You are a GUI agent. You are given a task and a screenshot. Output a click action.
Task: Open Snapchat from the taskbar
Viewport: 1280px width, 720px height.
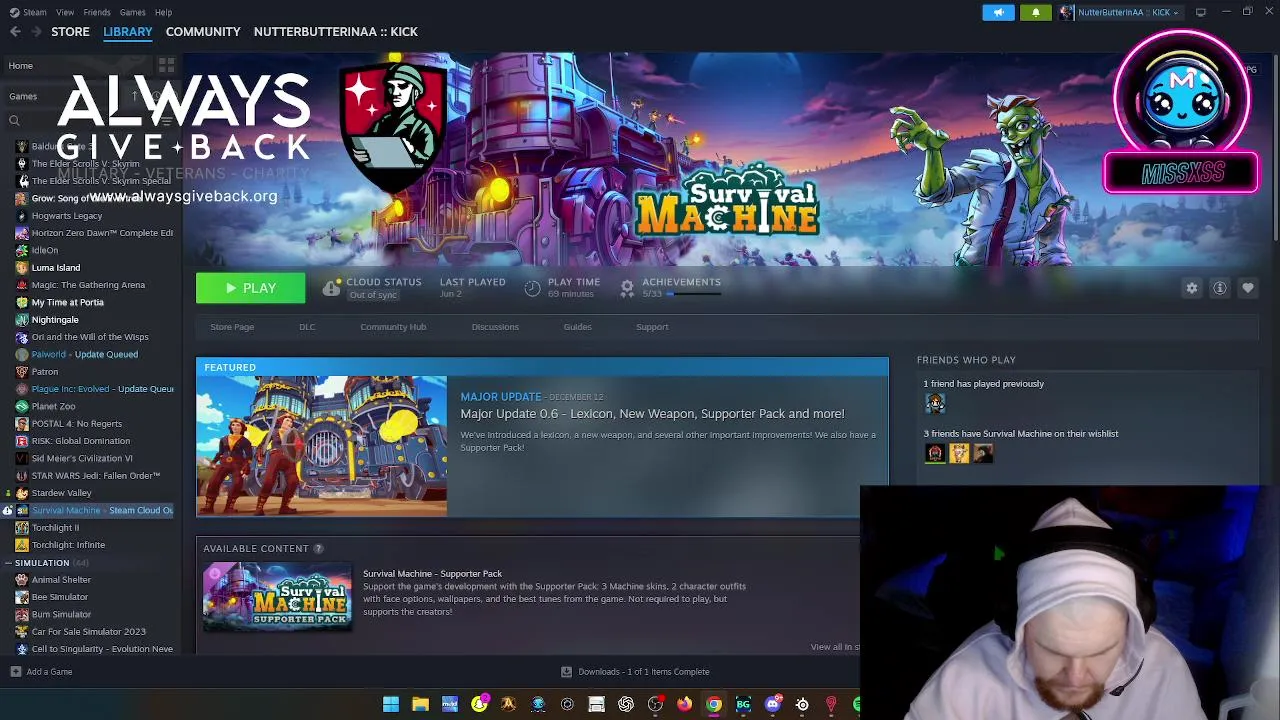(479, 705)
